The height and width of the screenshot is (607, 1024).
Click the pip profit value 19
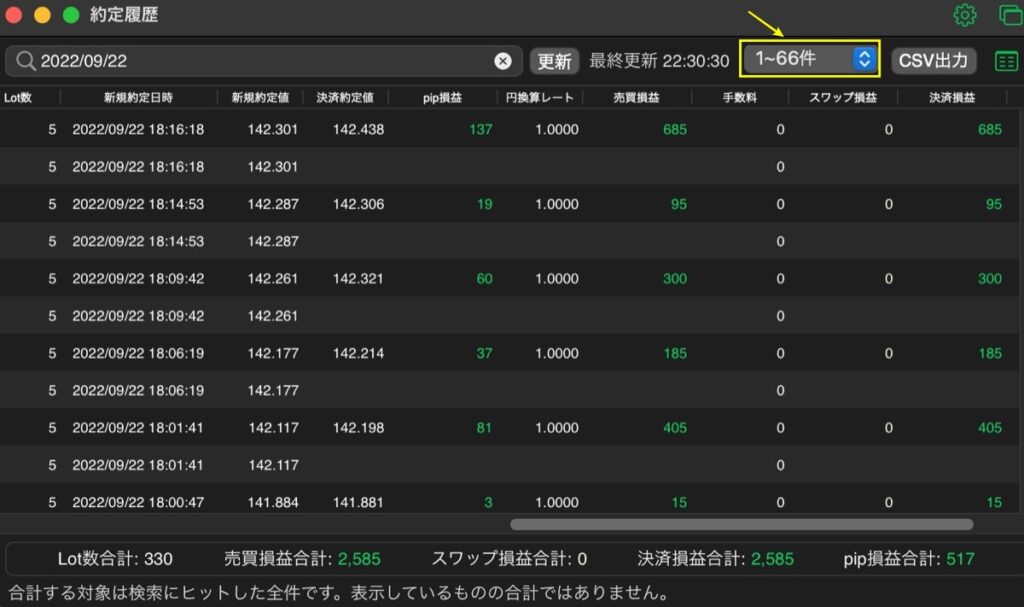click(485, 204)
